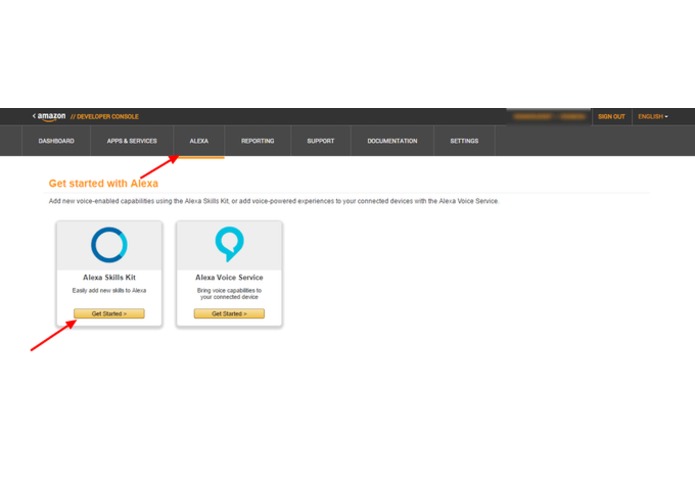The width and height of the screenshot is (695, 494).
Task: Click the 'Get started with Alexa' heading
Action: coord(103,183)
